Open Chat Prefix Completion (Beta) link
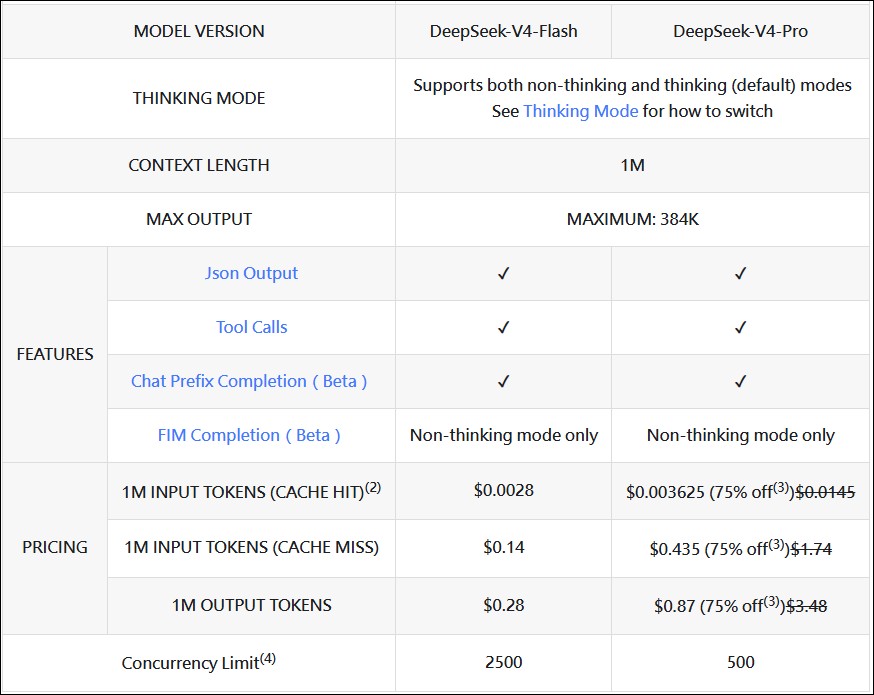This screenshot has height=695, width=874. (x=249, y=381)
